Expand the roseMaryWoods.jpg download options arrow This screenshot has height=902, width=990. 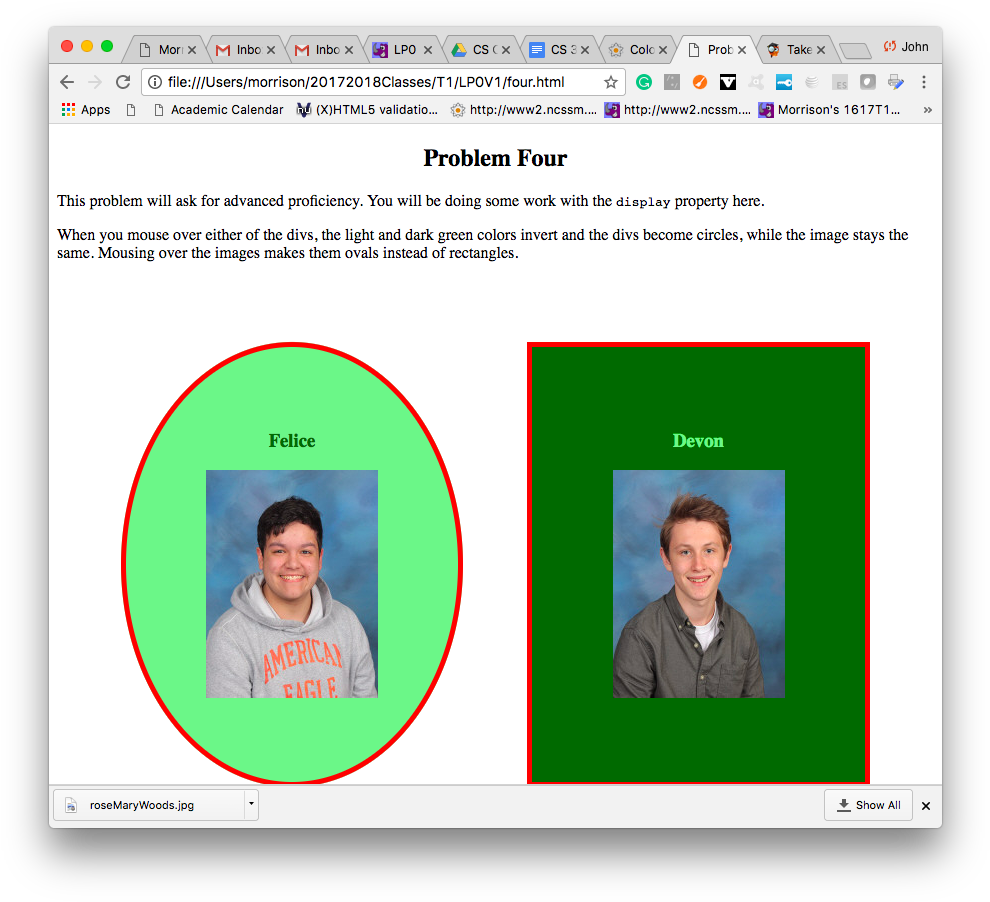(x=251, y=804)
